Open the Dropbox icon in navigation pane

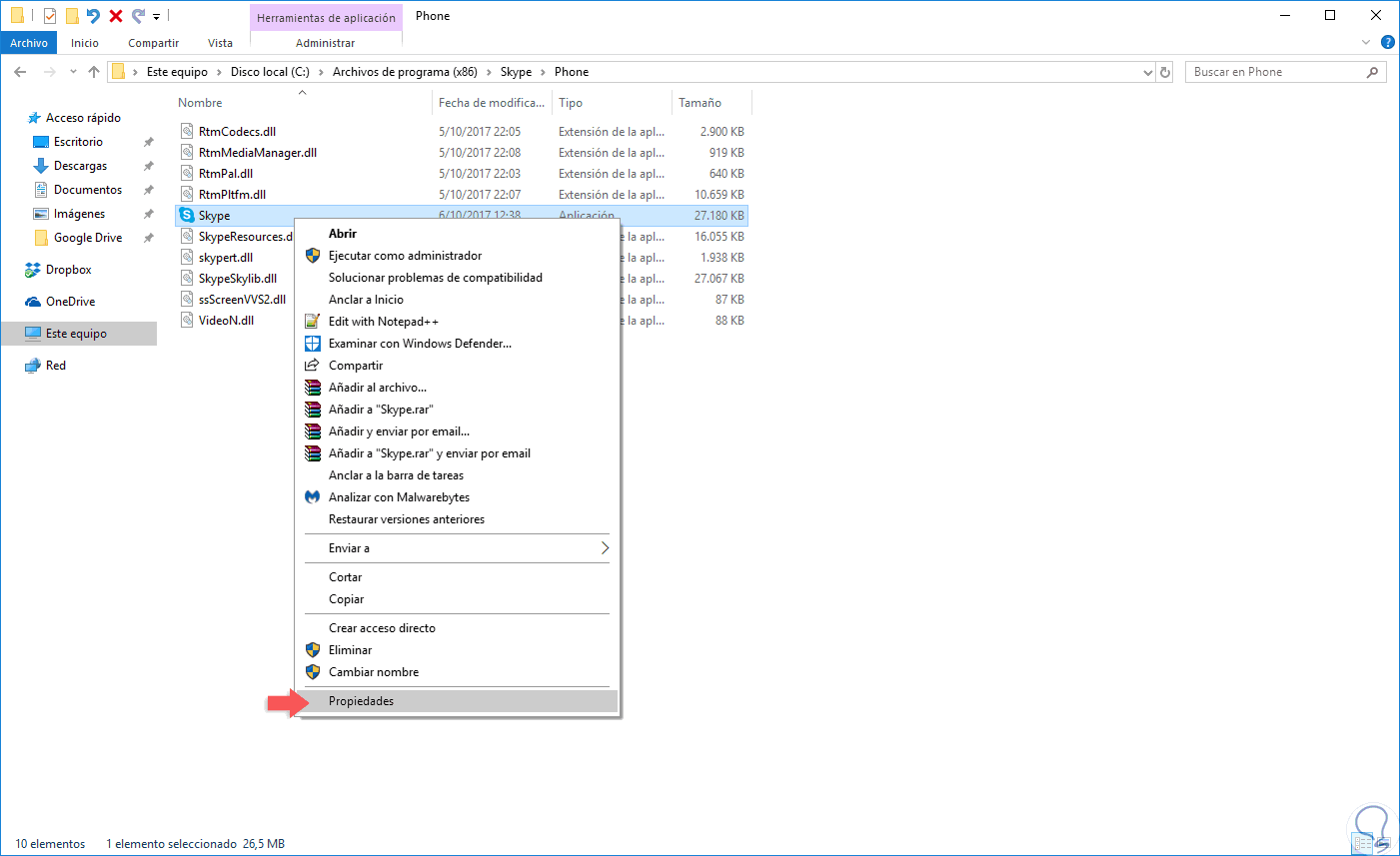click(x=33, y=270)
